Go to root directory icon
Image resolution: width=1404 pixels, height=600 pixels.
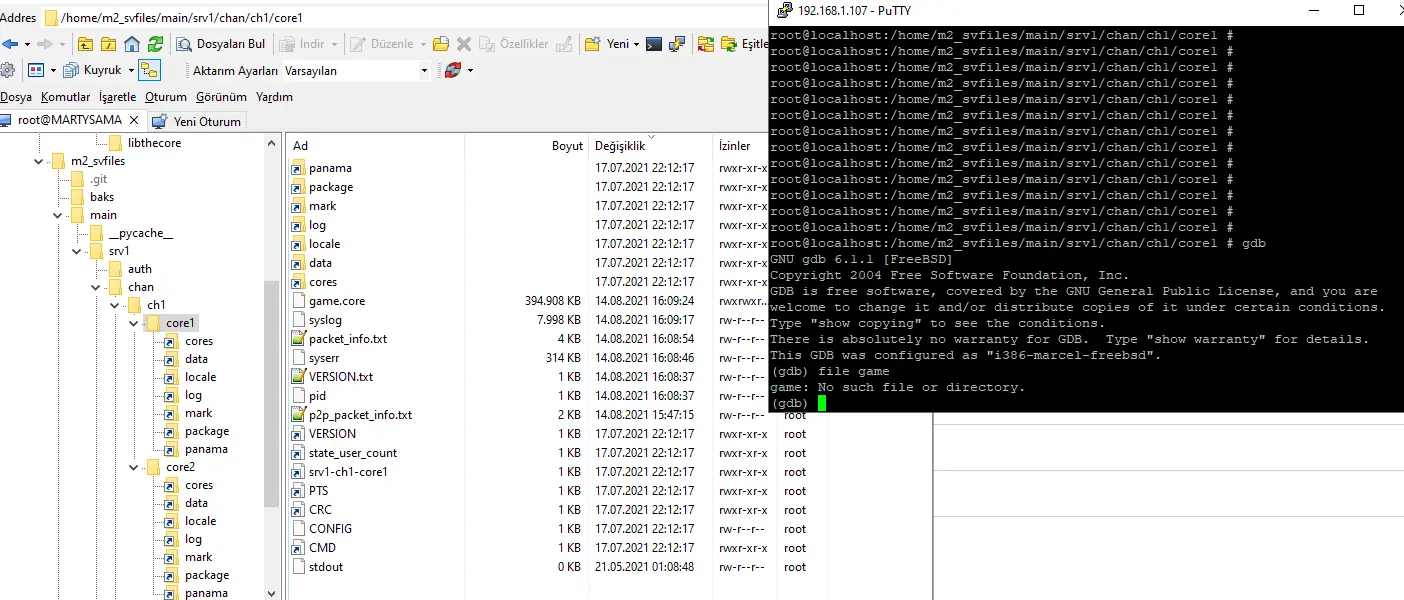tap(109, 44)
